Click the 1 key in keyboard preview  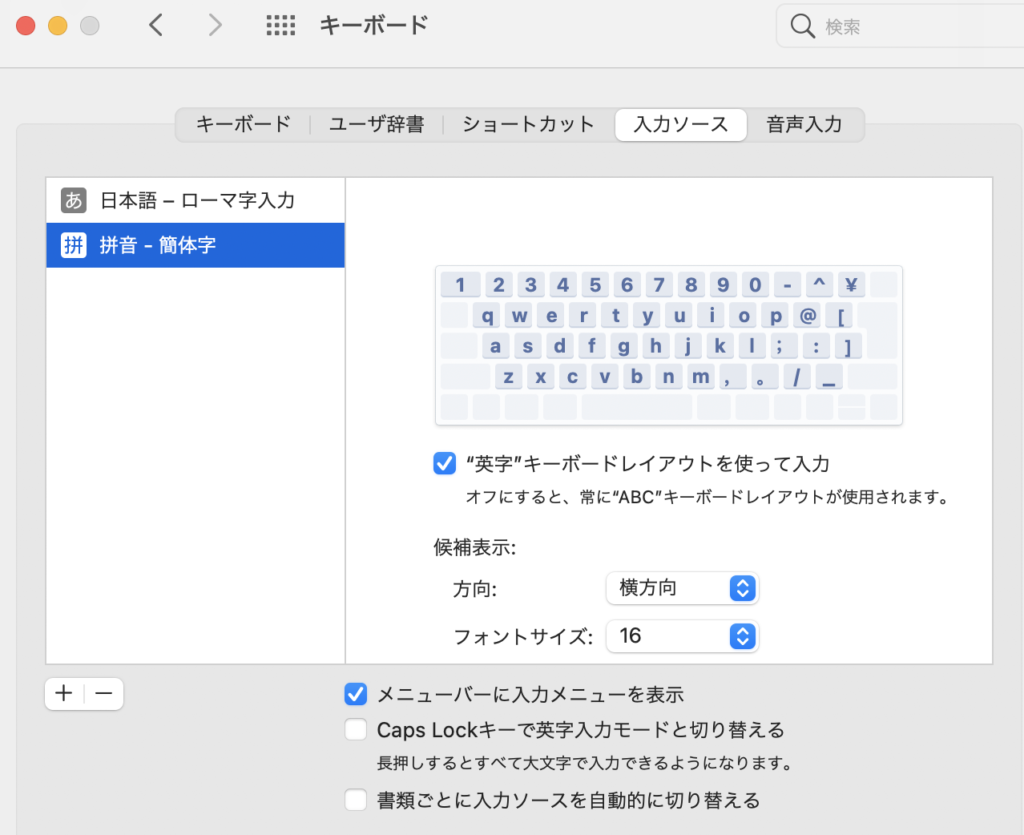tap(460, 285)
